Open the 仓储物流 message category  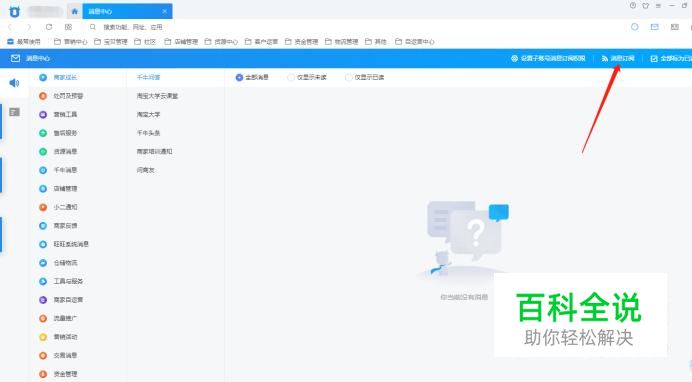[65, 262]
